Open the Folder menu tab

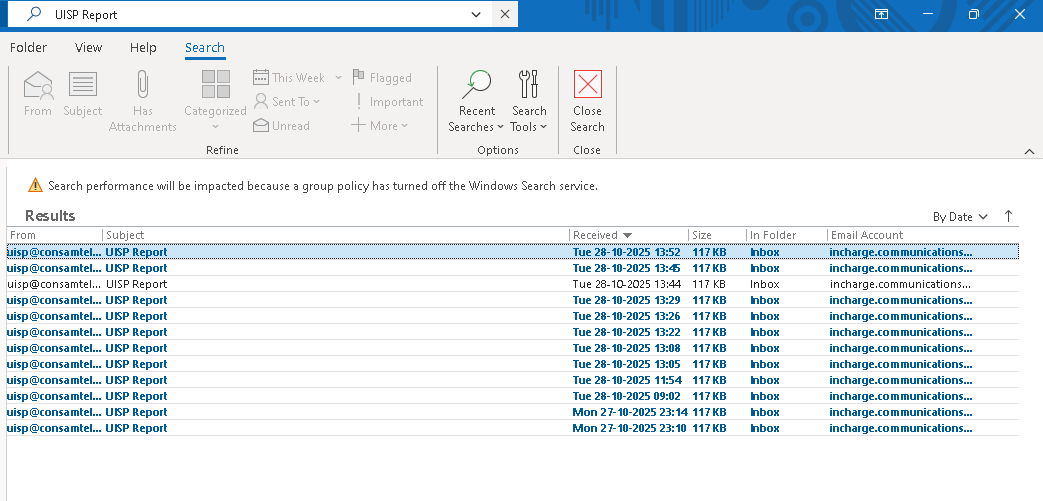[x=28, y=47]
